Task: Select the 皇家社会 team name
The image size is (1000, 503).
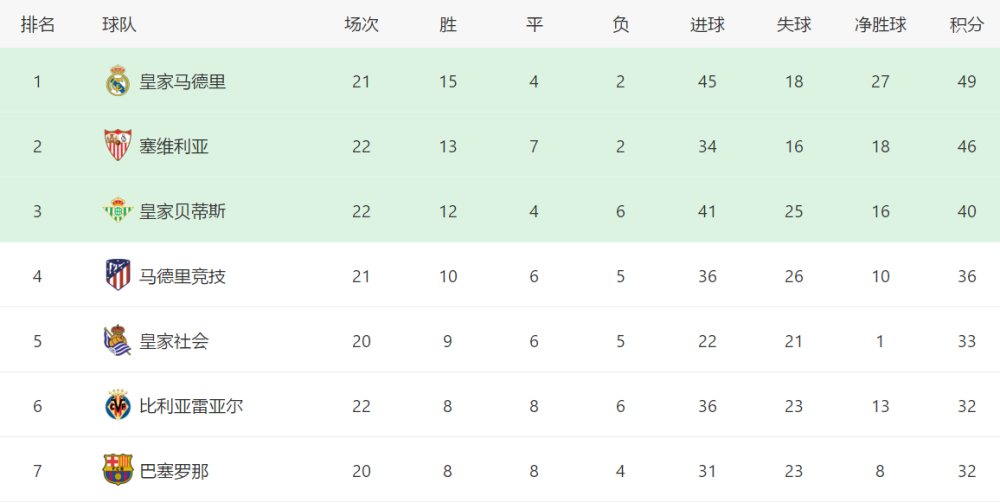Action: click(x=174, y=341)
